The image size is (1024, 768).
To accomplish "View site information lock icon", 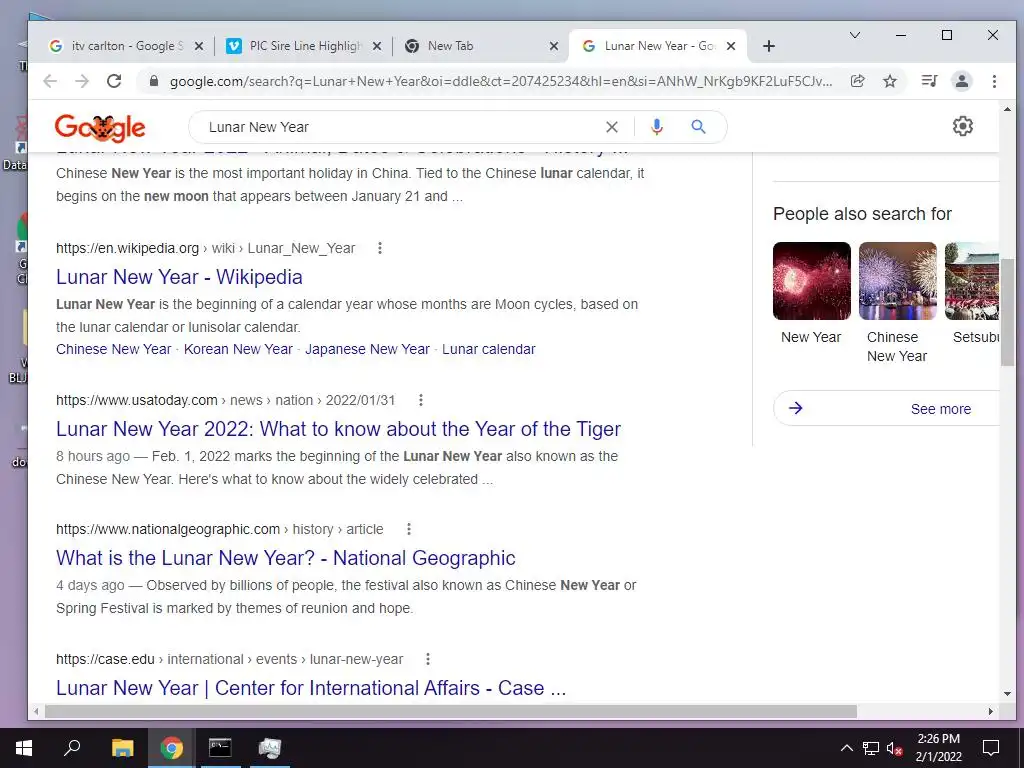I will tap(154, 81).
